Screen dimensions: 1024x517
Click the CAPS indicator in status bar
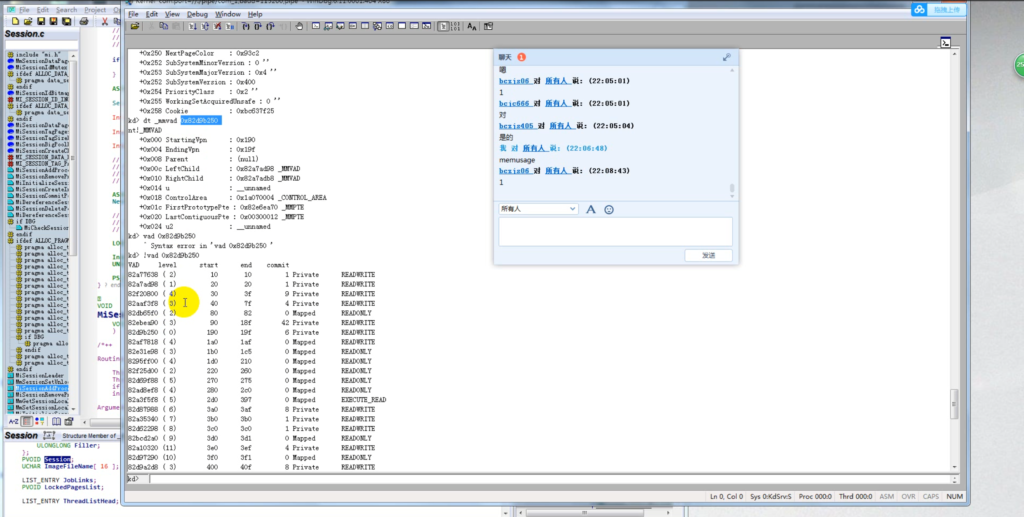tap(931, 497)
